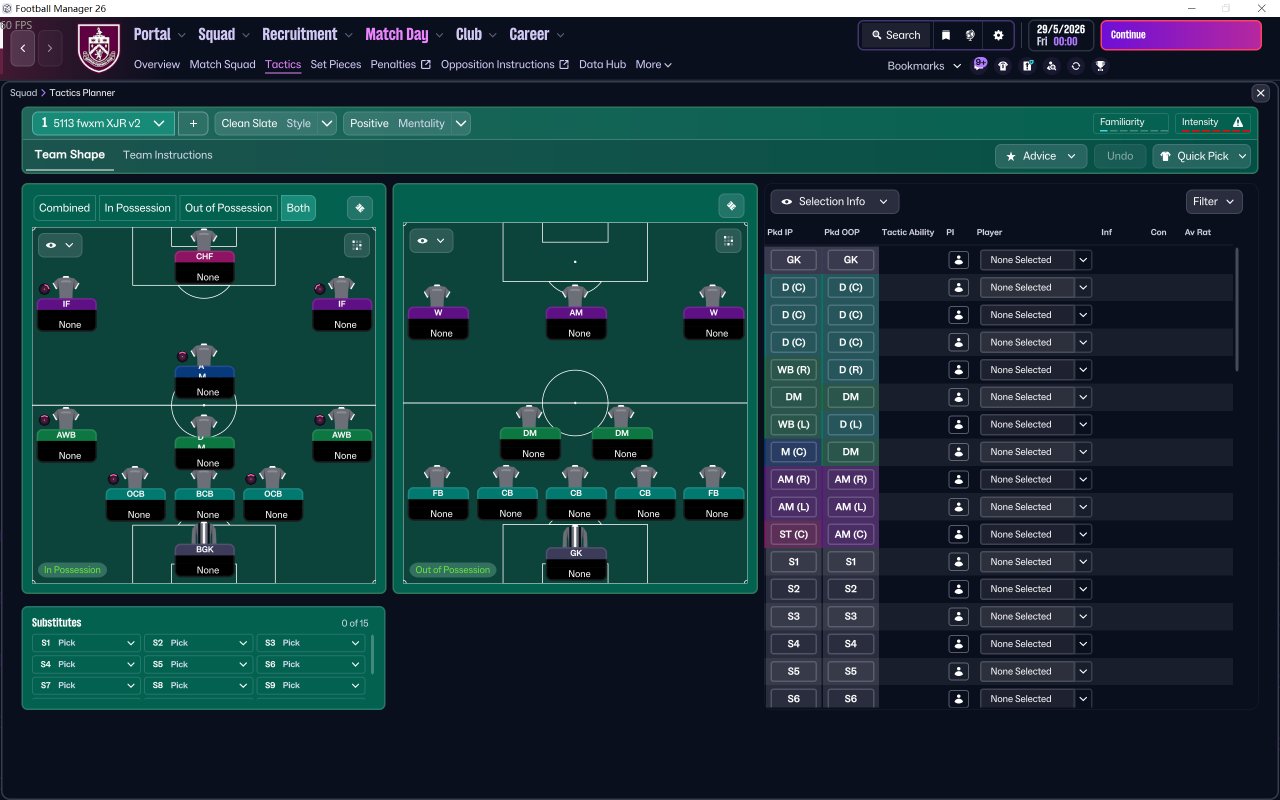Click the Search button
Image resolution: width=1280 pixels, height=800 pixels.
click(895, 35)
